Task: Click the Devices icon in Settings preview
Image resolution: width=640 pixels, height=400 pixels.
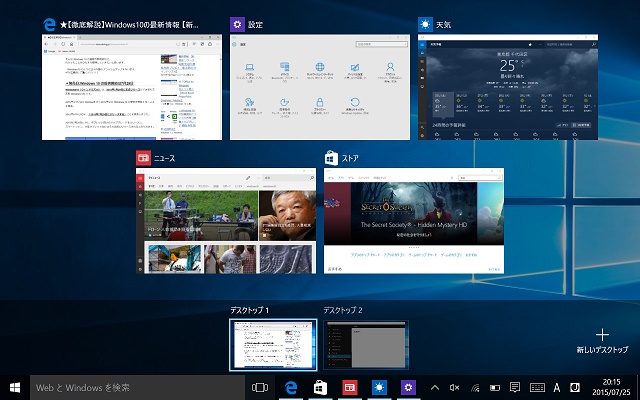Action: [x=284, y=67]
